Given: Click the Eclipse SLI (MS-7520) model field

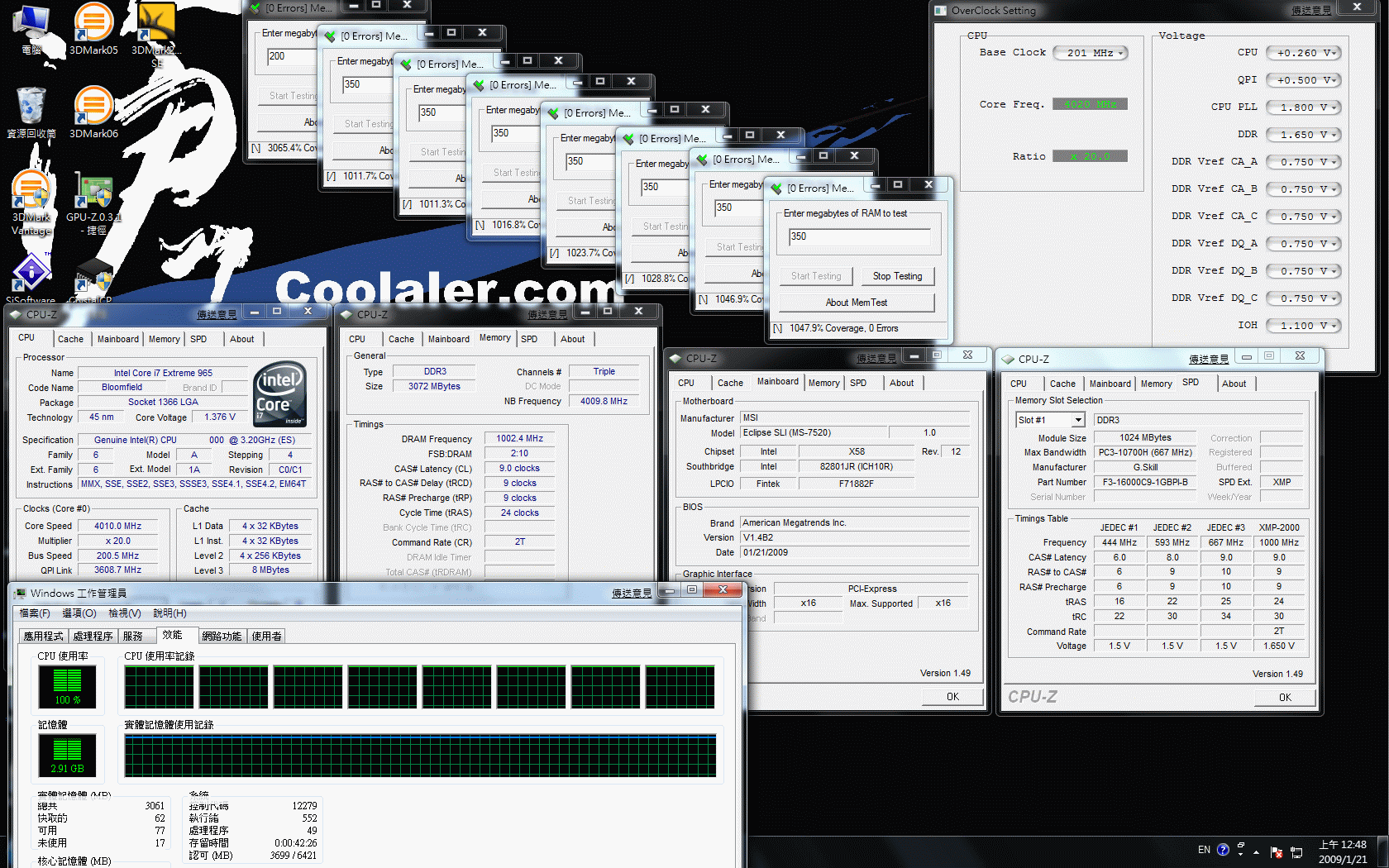Looking at the screenshot, I should click(814, 433).
